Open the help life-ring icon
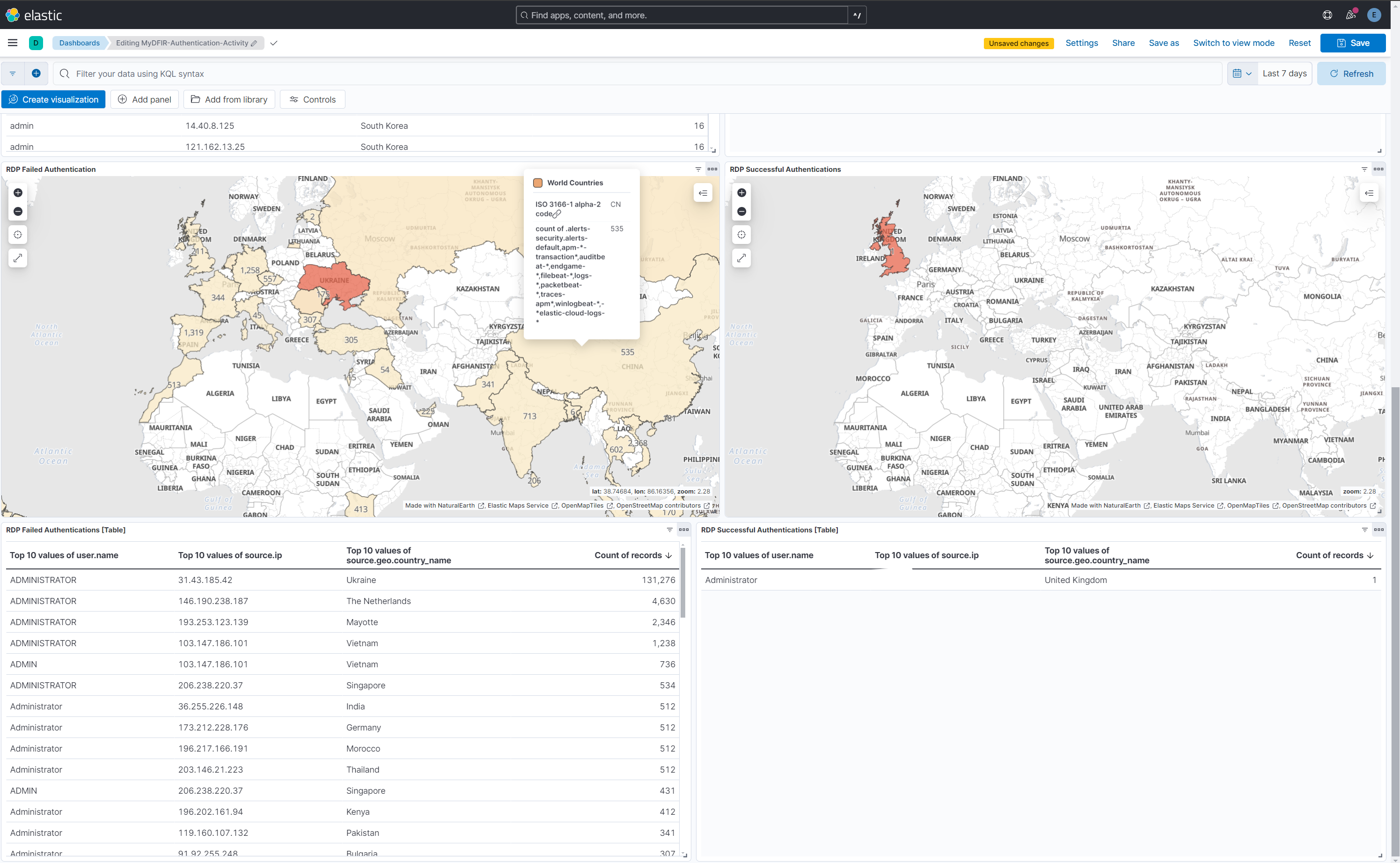Screen dimensions: 1400x863 pyautogui.click(x=1327, y=15)
